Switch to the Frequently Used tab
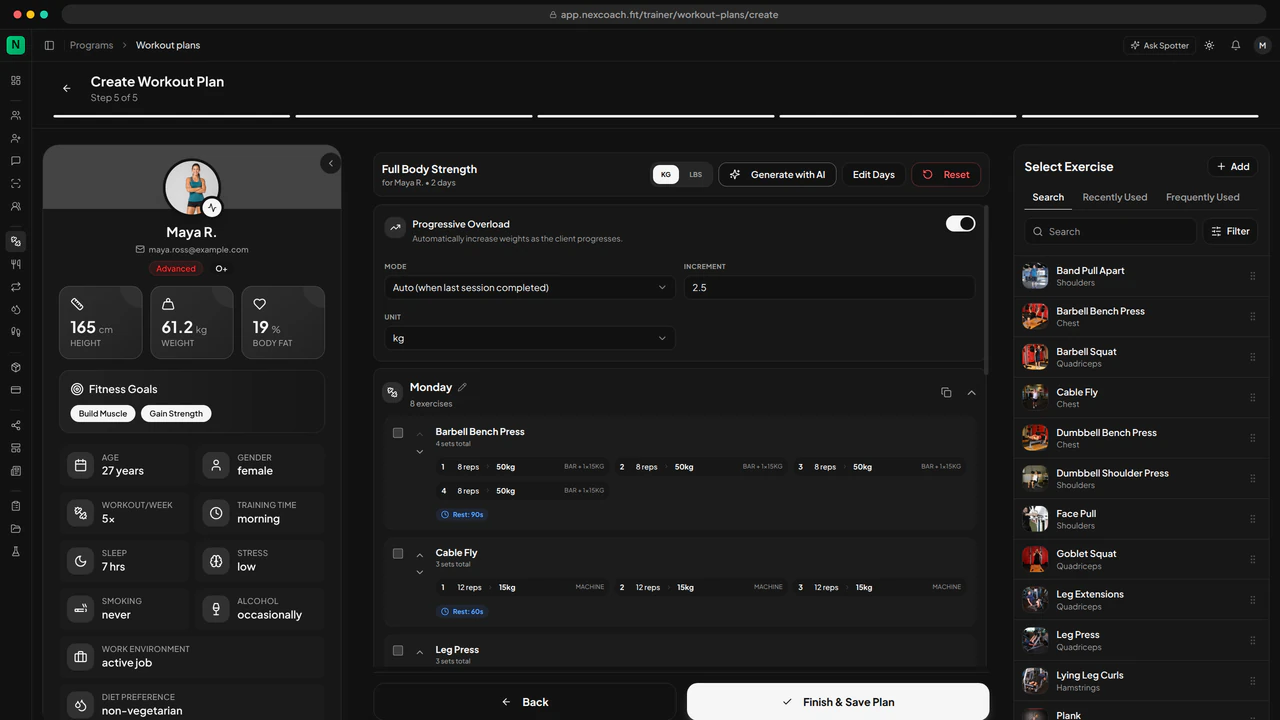This screenshot has width=1280, height=720. pos(1203,197)
